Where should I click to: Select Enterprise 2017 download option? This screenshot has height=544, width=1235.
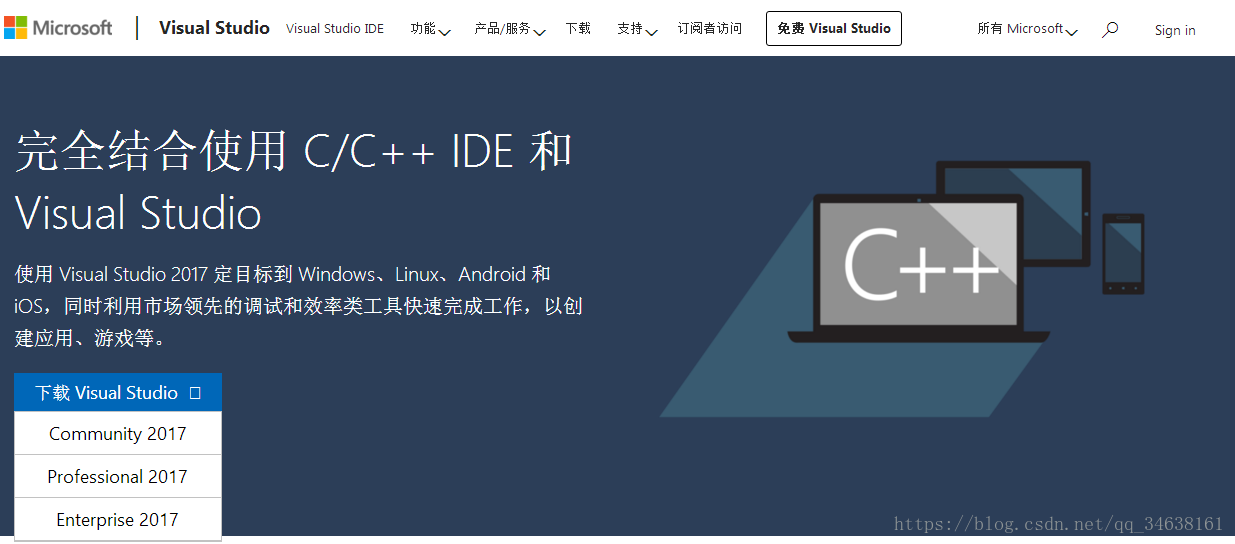[118, 520]
